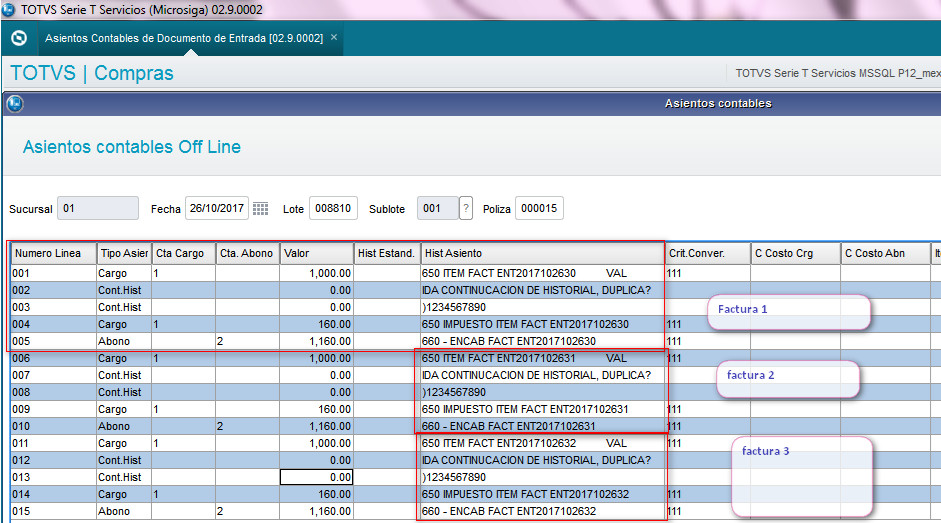Click the Numero Linea column header

(54, 253)
